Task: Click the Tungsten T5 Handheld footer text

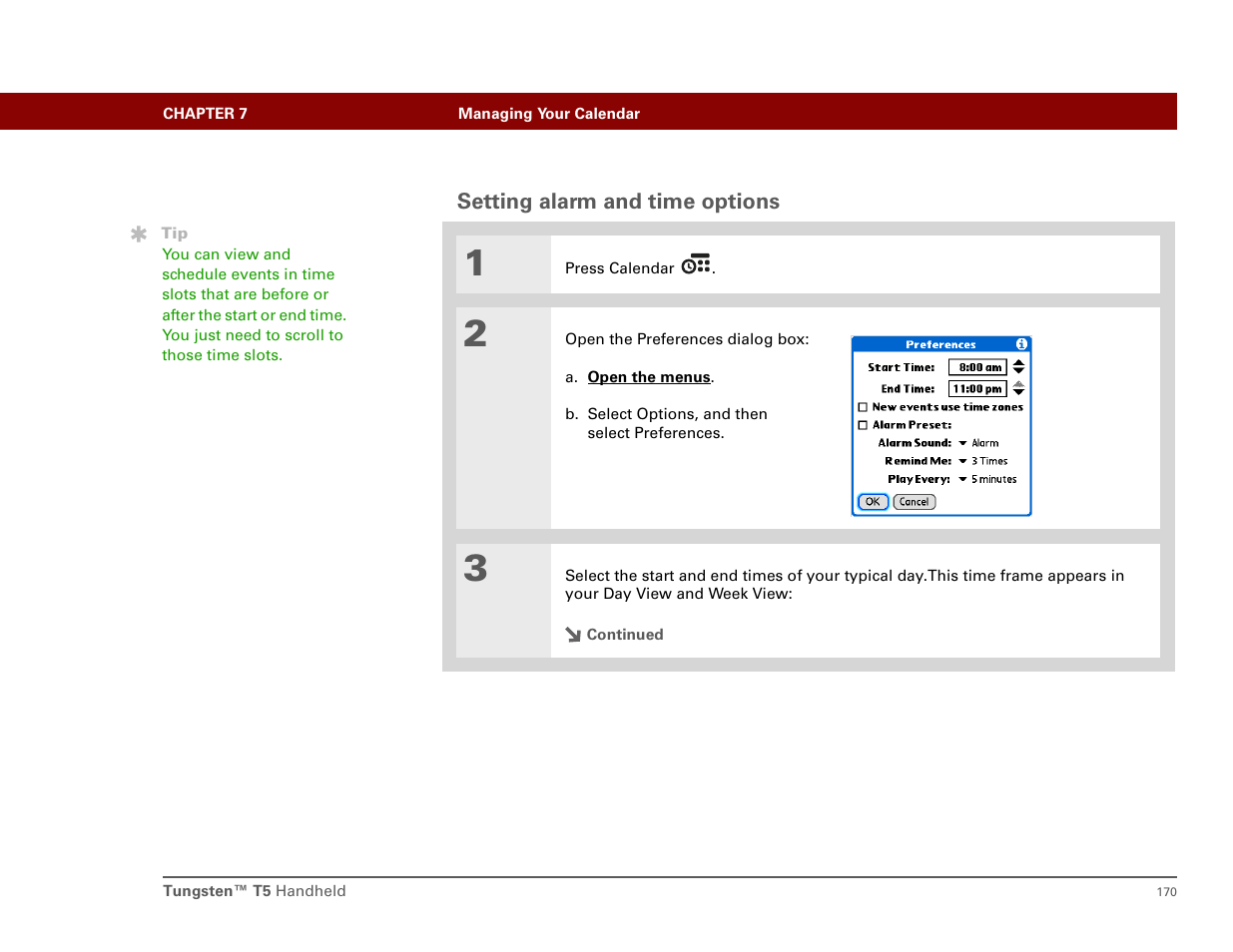Action: point(255,891)
